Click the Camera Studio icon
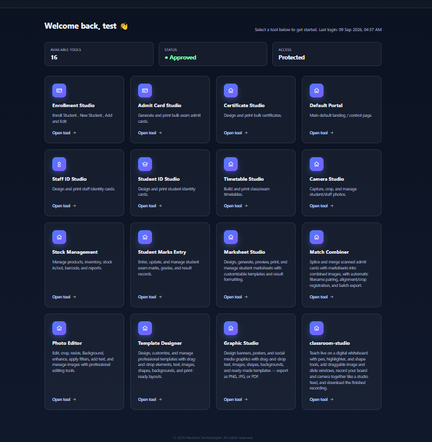Image resolution: width=432 pixels, height=442 pixels. point(317,164)
